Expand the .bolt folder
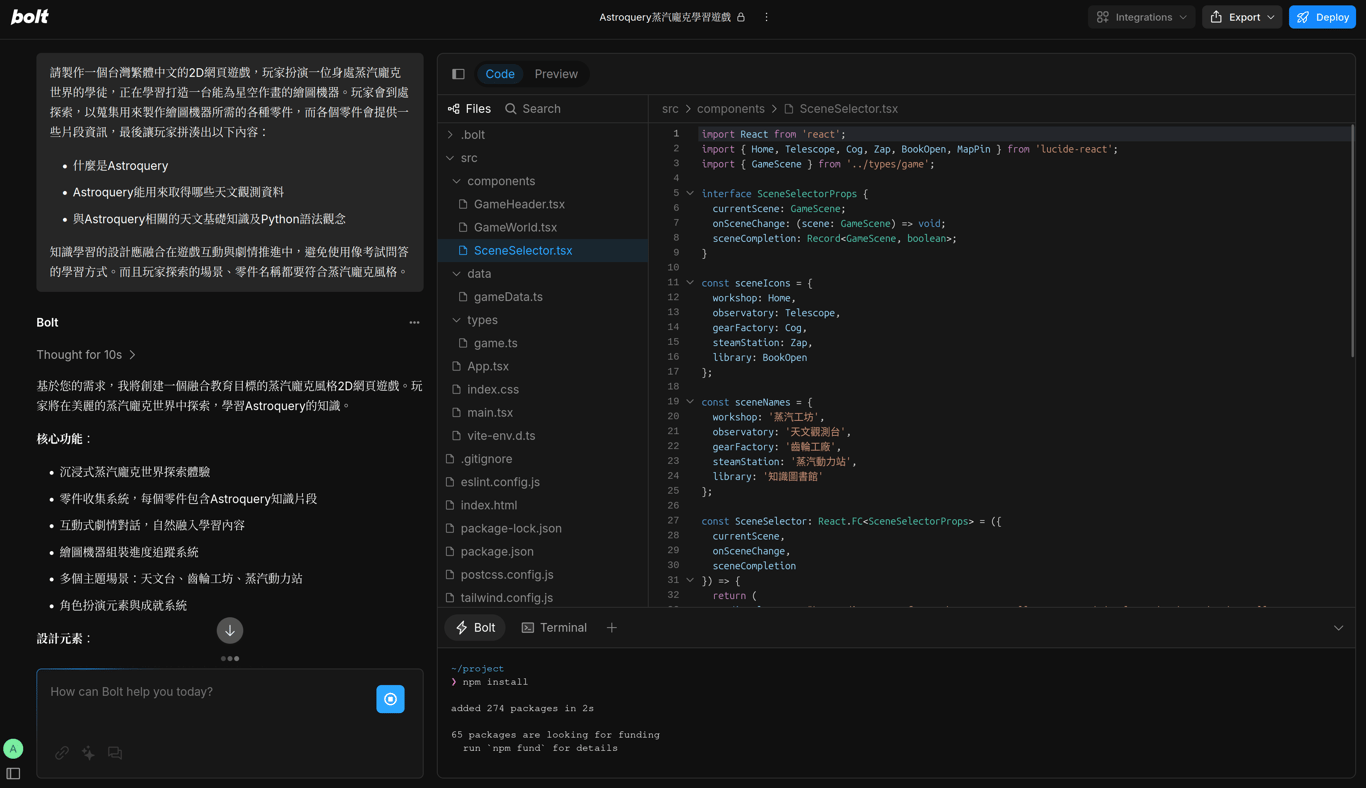 [473, 135]
